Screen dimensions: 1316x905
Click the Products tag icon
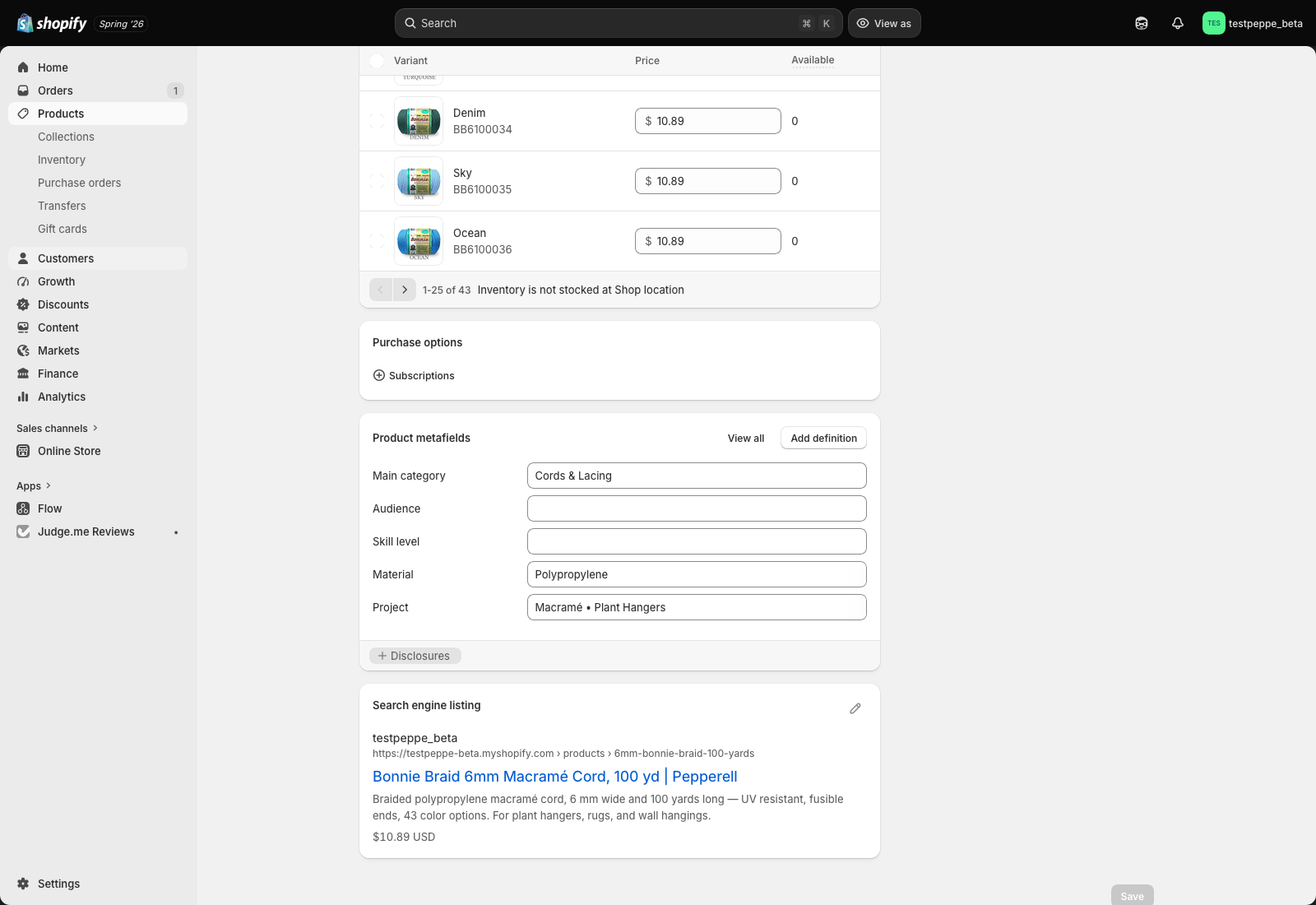23,114
